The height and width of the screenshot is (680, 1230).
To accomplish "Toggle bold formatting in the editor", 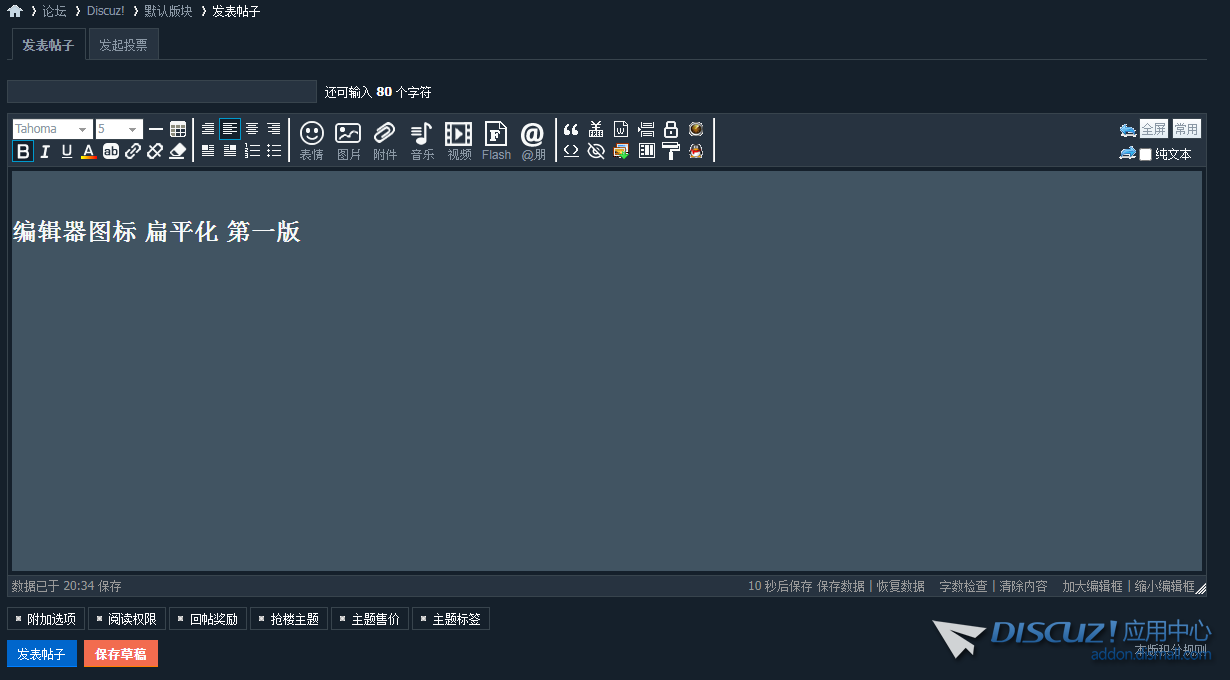I will (x=22, y=151).
